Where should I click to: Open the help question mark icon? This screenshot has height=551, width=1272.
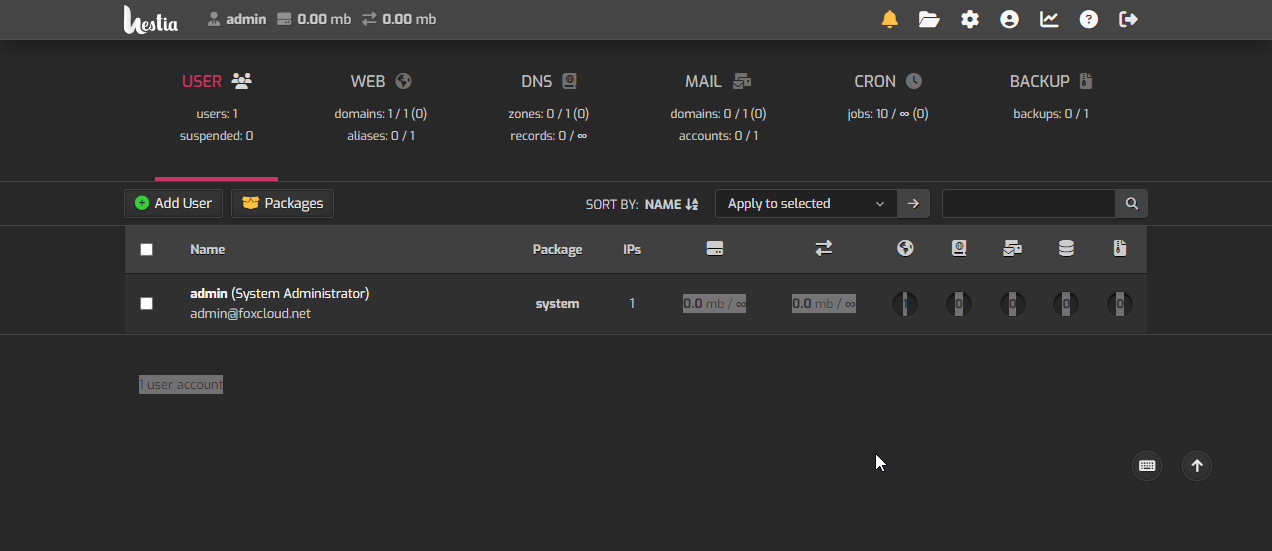click(1089, 19)
